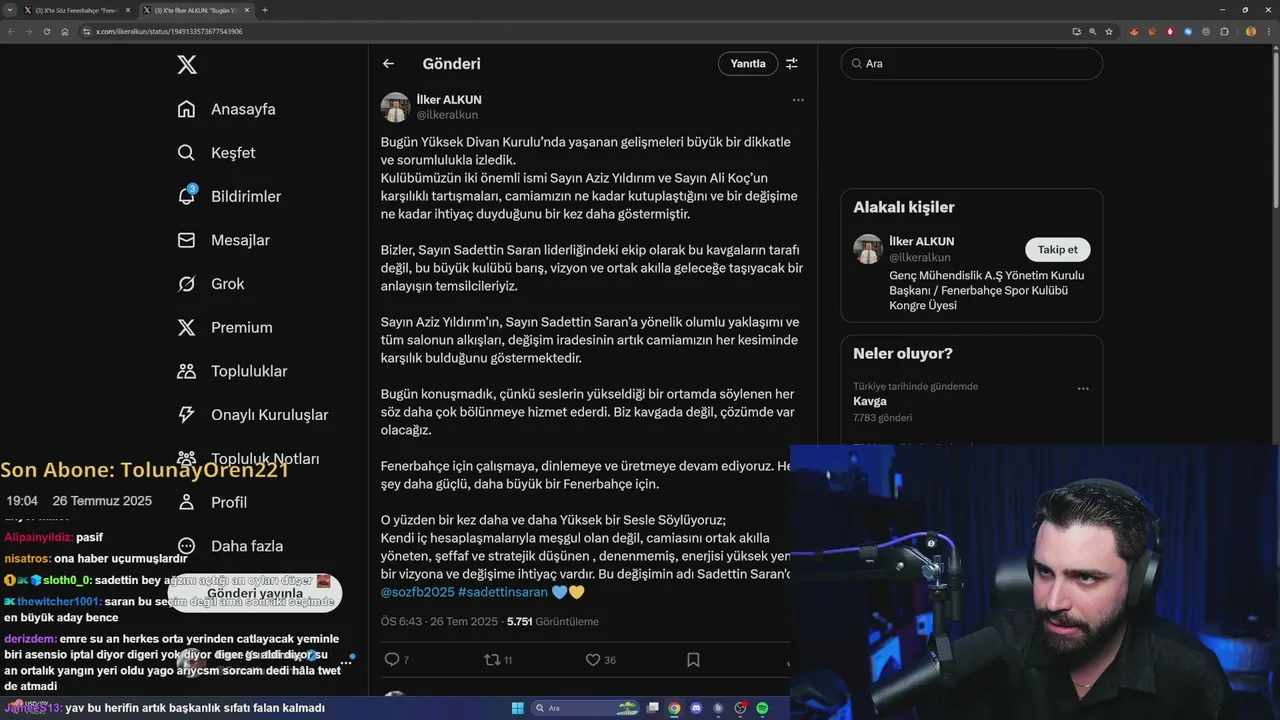Click the X logo in the sidebar
The height and width of the screenshot is (720, 1280).
187,65
